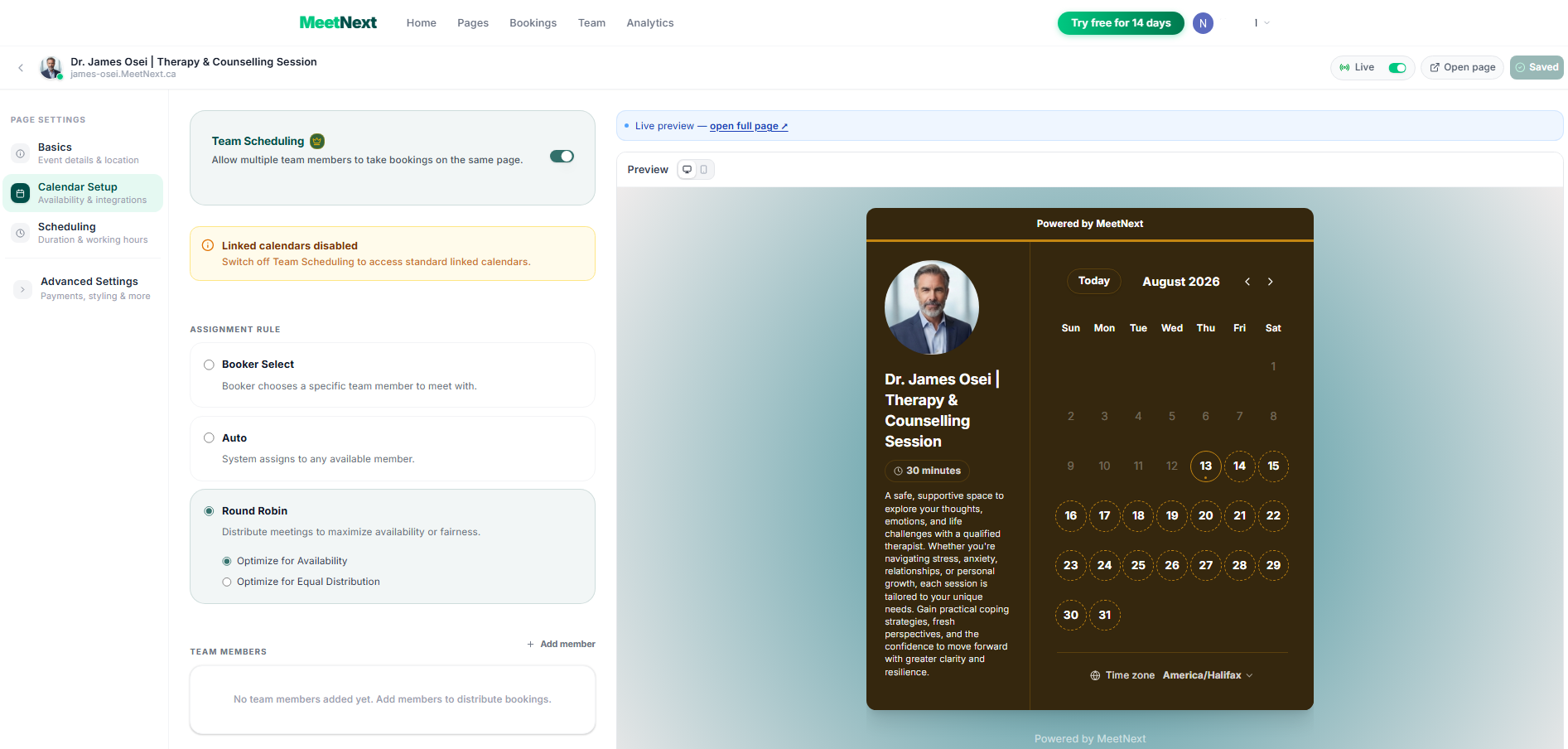The height and width of the screenshot is (749, 1568).
Task: Open the Pages menu
Action: tap(473, 23)
